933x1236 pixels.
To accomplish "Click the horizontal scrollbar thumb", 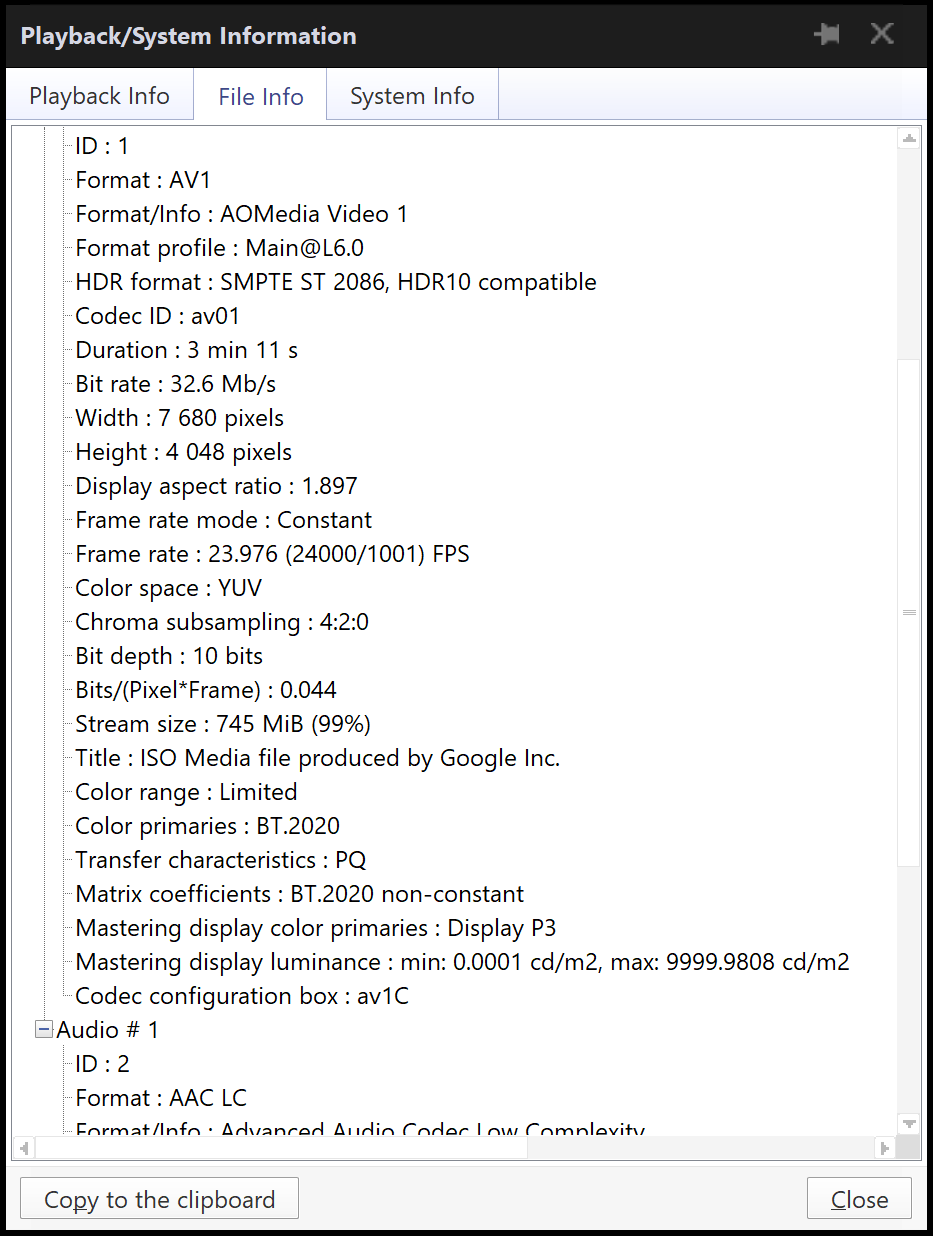I will (x=281, y=1148).
